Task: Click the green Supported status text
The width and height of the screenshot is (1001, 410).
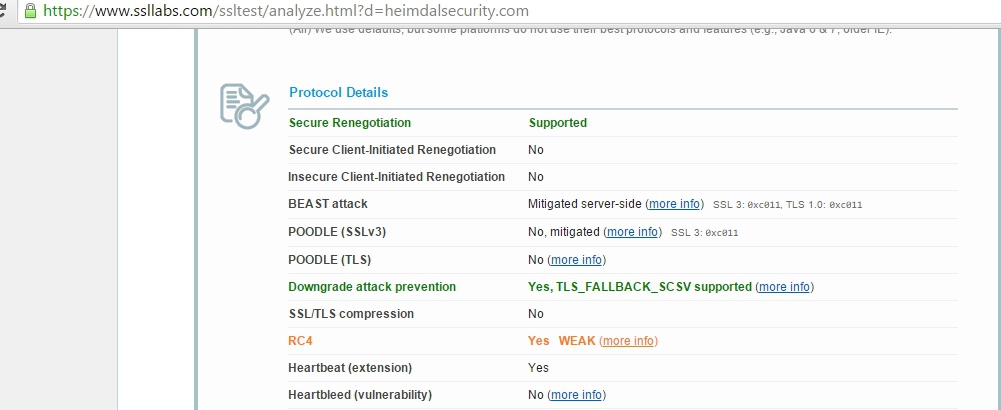Action: pyautogui.click(x=557, y=123)
